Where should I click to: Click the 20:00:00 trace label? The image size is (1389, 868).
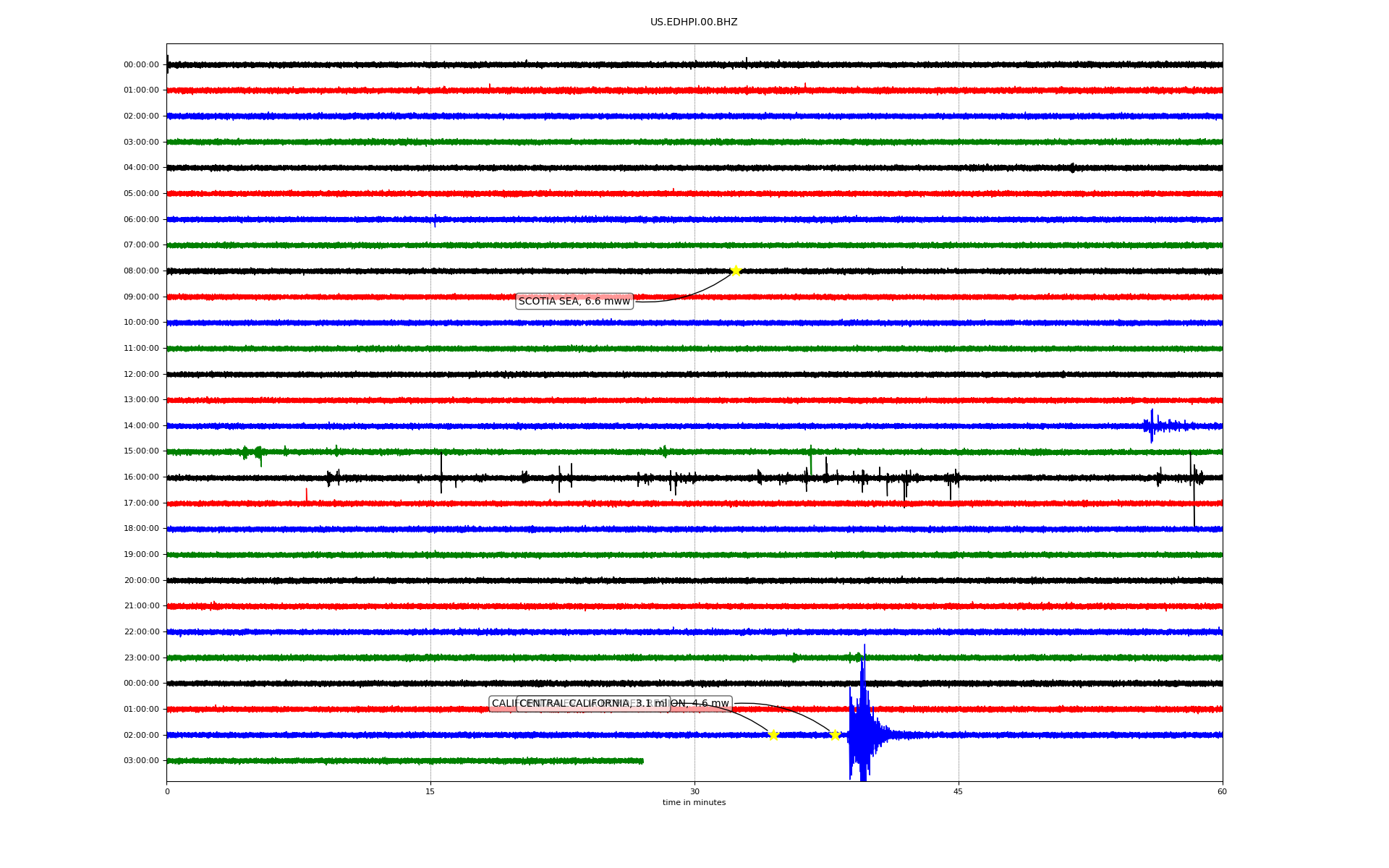[x=141, y=580]
